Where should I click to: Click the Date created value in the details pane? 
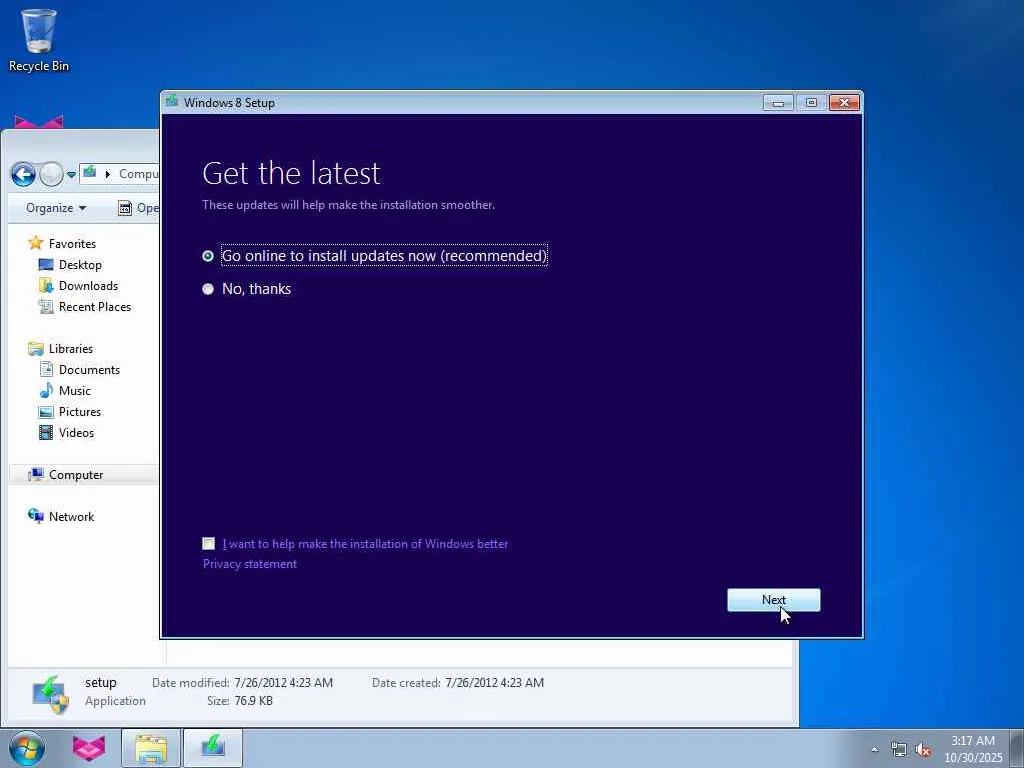[x=494, y=682]
